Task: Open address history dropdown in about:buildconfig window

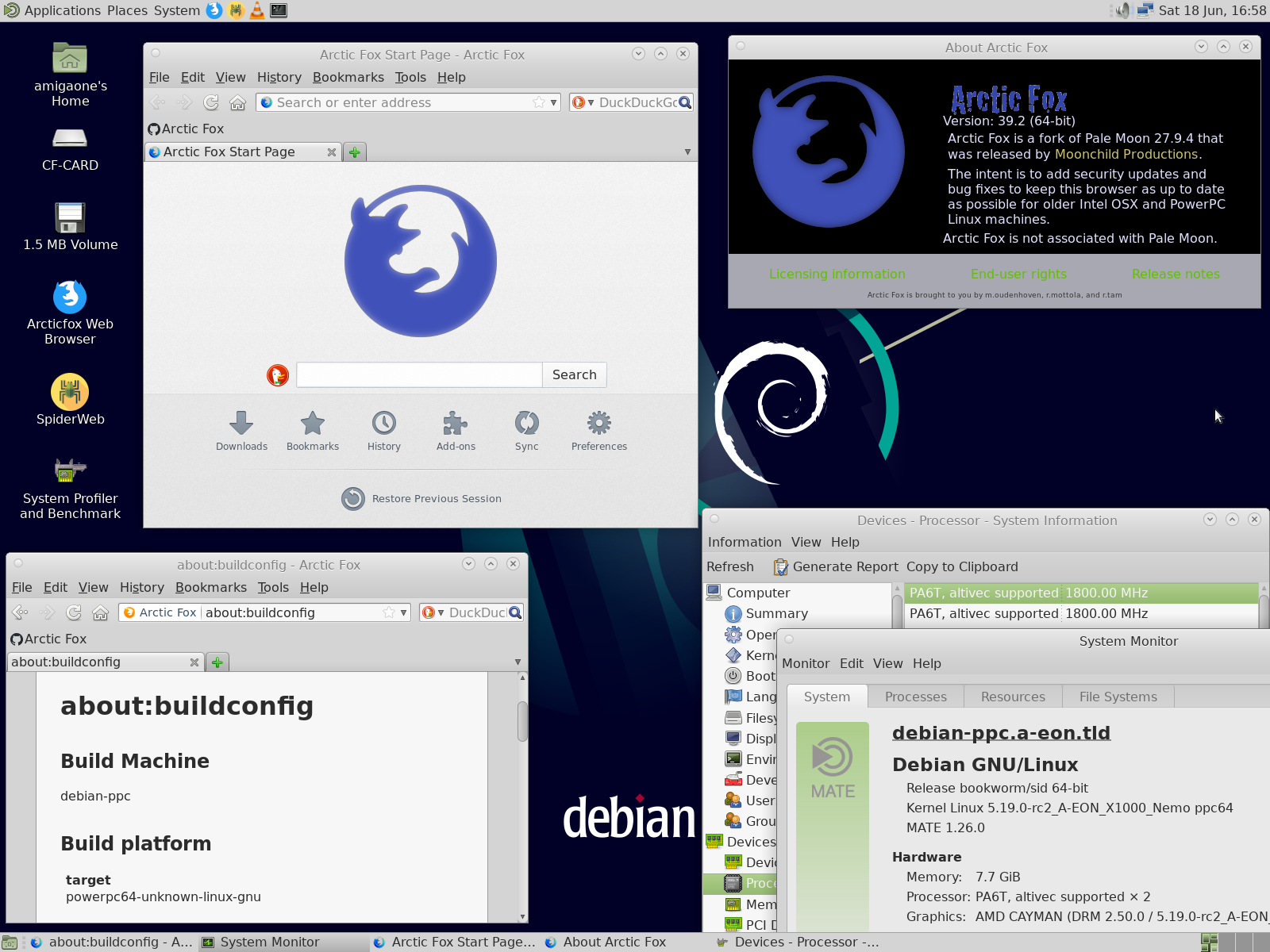Action: pyautogui.click(x=403, y=612)
